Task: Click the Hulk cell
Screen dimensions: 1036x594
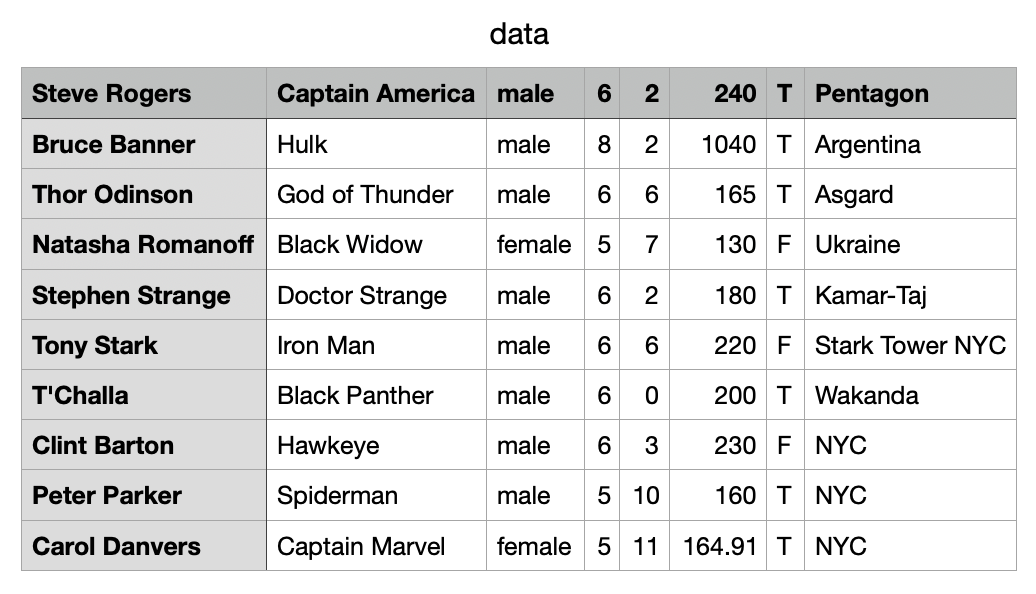Action: [377, 144]
